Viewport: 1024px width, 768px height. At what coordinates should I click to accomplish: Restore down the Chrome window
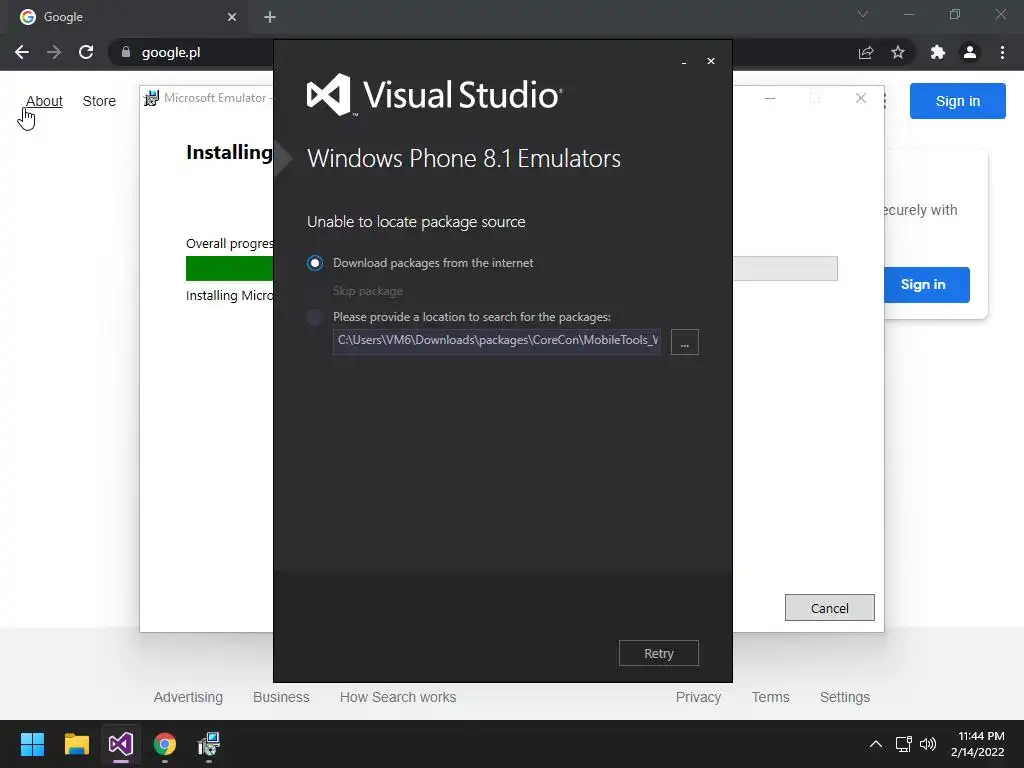pos(955,14)
